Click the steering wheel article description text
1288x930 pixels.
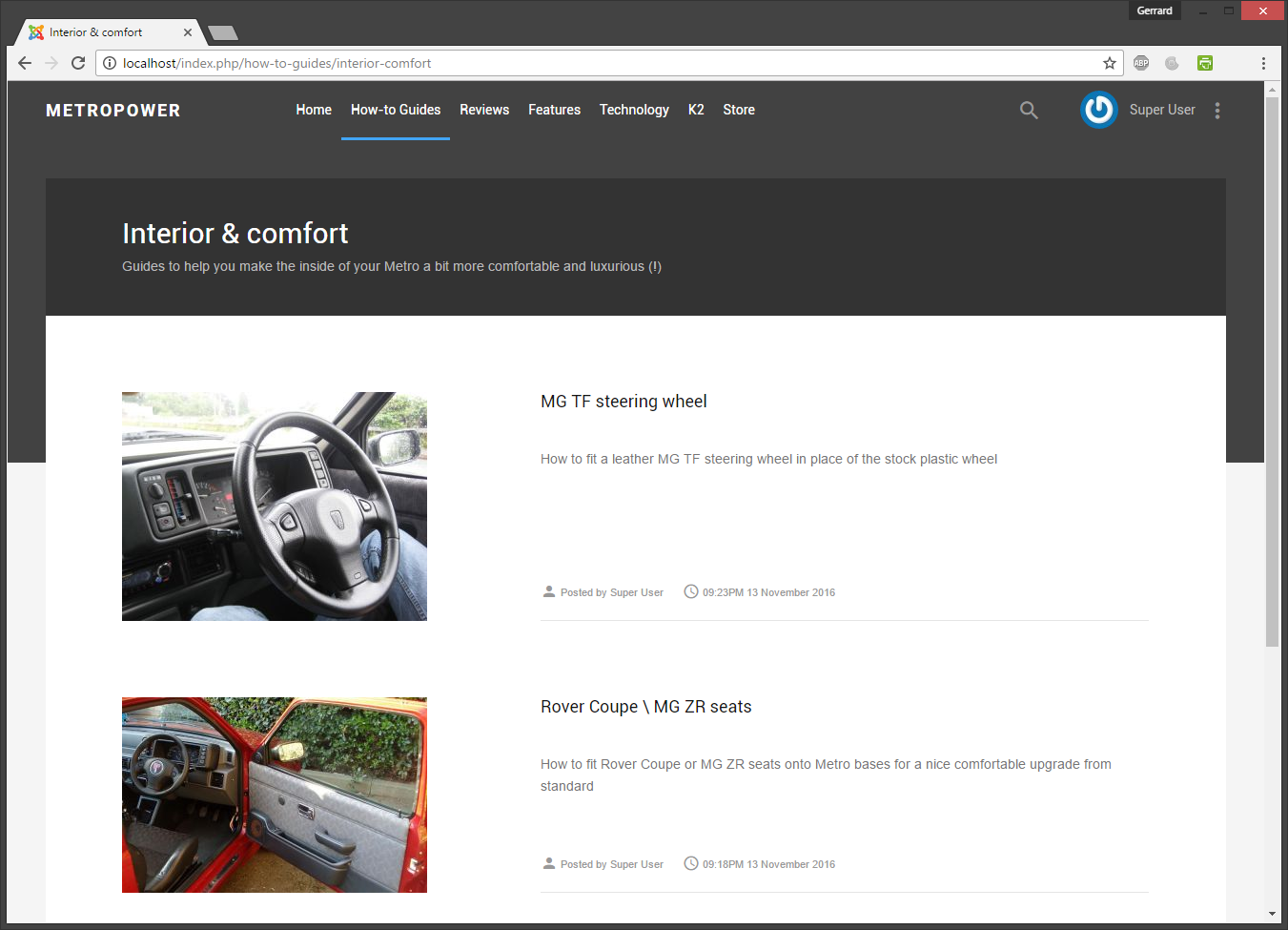(768, 459)
